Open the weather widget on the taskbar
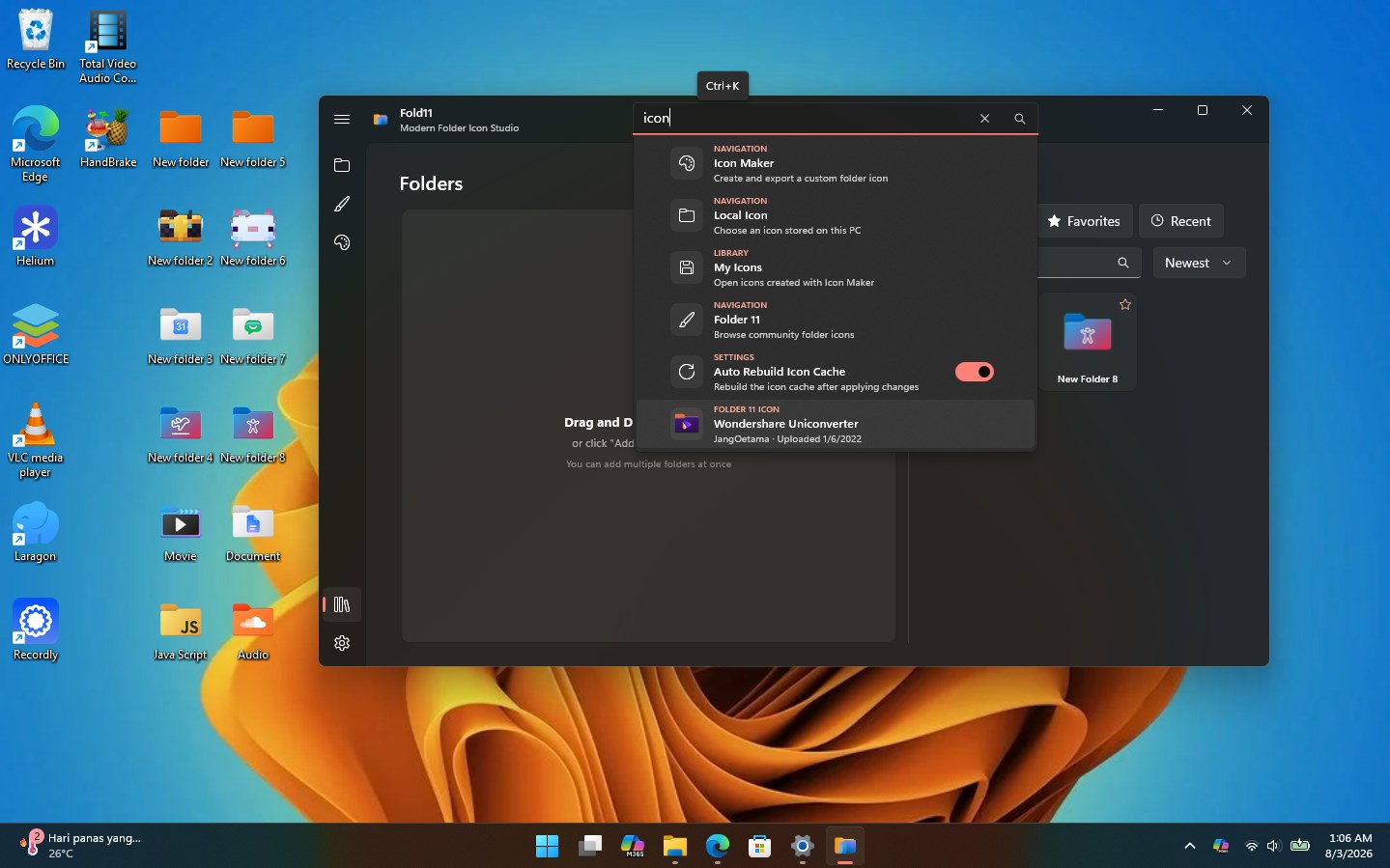The width and height of the screenshot is (1390, 868). (81, 846)
